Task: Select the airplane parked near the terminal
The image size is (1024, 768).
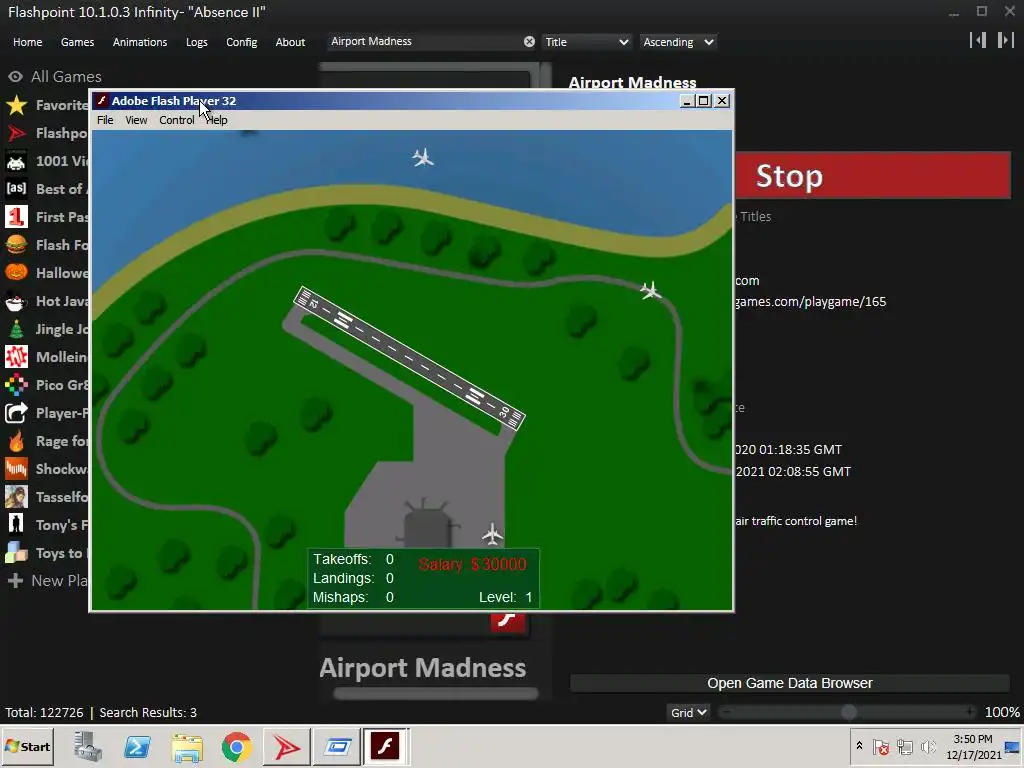Action: pos(492,534)
